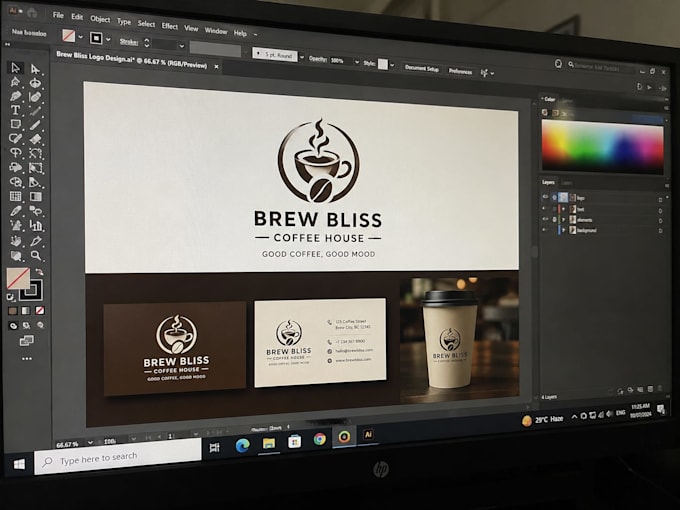Click the Windows Start button
Viewport: 680px width, 510px height.
point(19,464)
